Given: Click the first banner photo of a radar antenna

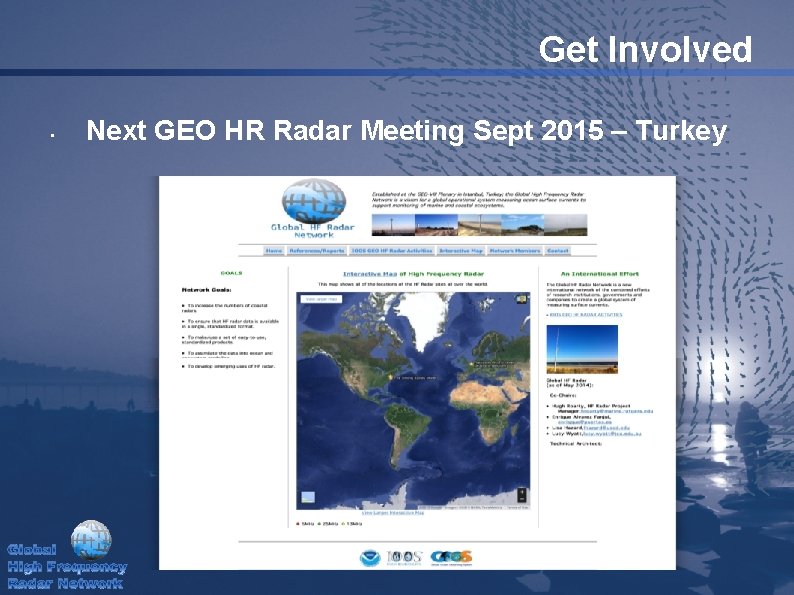Looking at the screenshot, I should pos(393,225).
